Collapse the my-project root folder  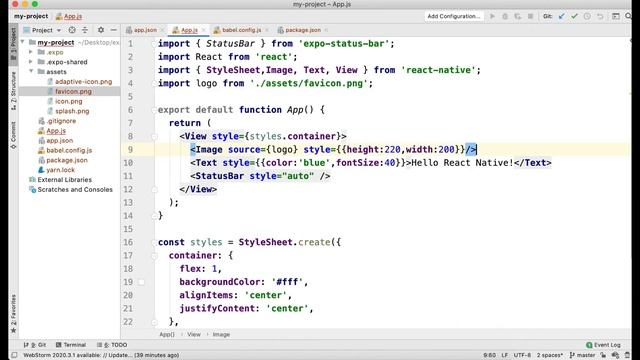click(x=22, y=42)
